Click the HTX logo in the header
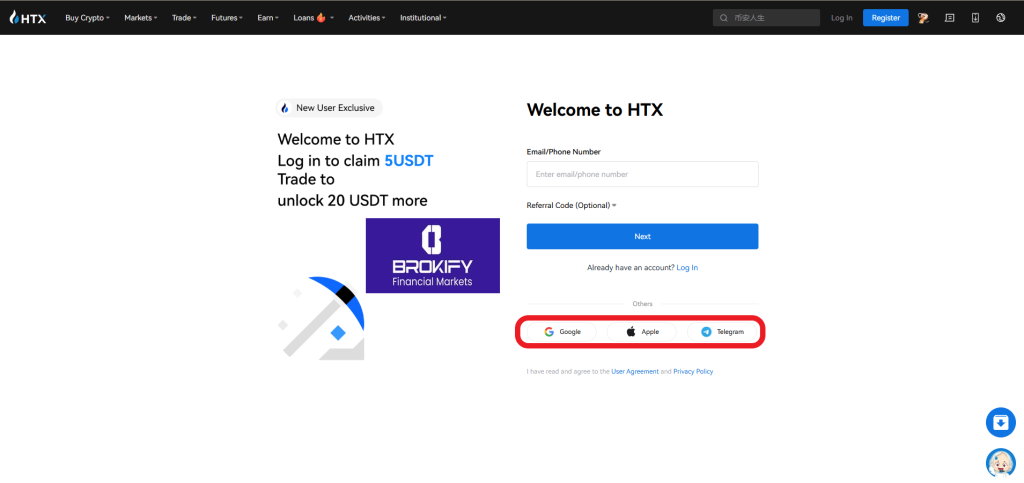This screenshot has width=1024, height=483. click(x=29, y=18)
